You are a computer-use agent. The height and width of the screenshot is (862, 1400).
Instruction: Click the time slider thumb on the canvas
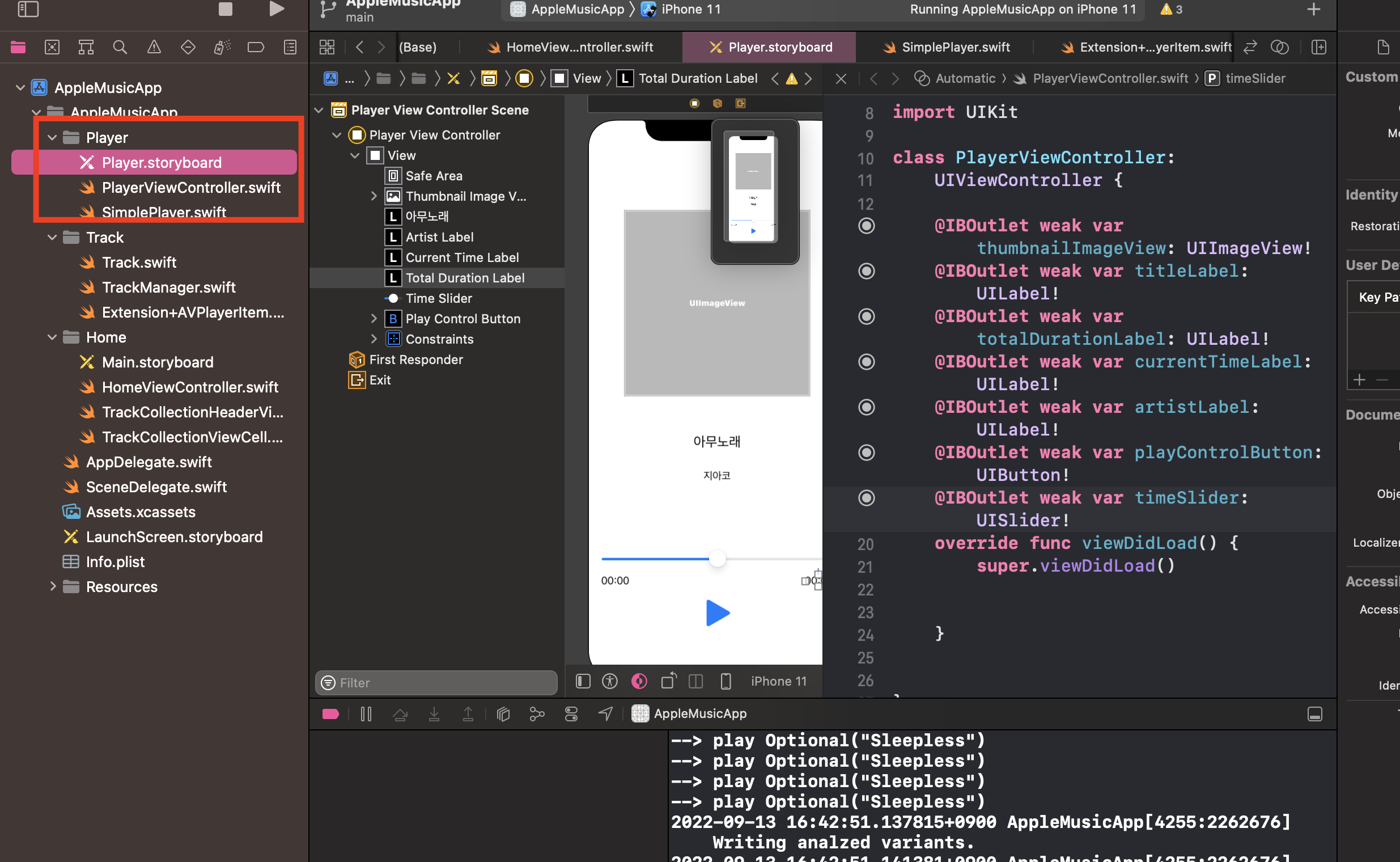tap(718, 559)
